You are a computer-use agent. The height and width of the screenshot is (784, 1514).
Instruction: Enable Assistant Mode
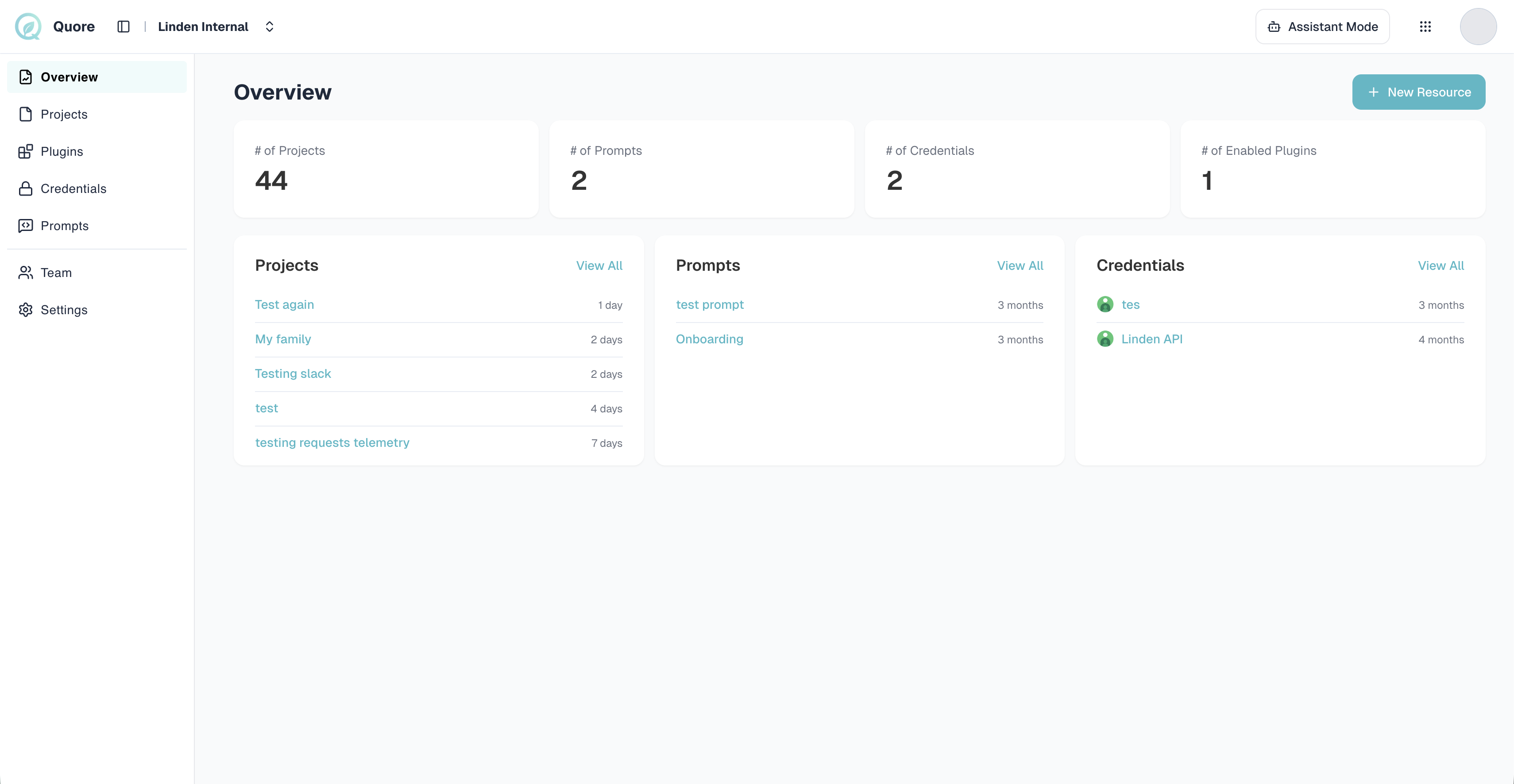(1322, 27)
